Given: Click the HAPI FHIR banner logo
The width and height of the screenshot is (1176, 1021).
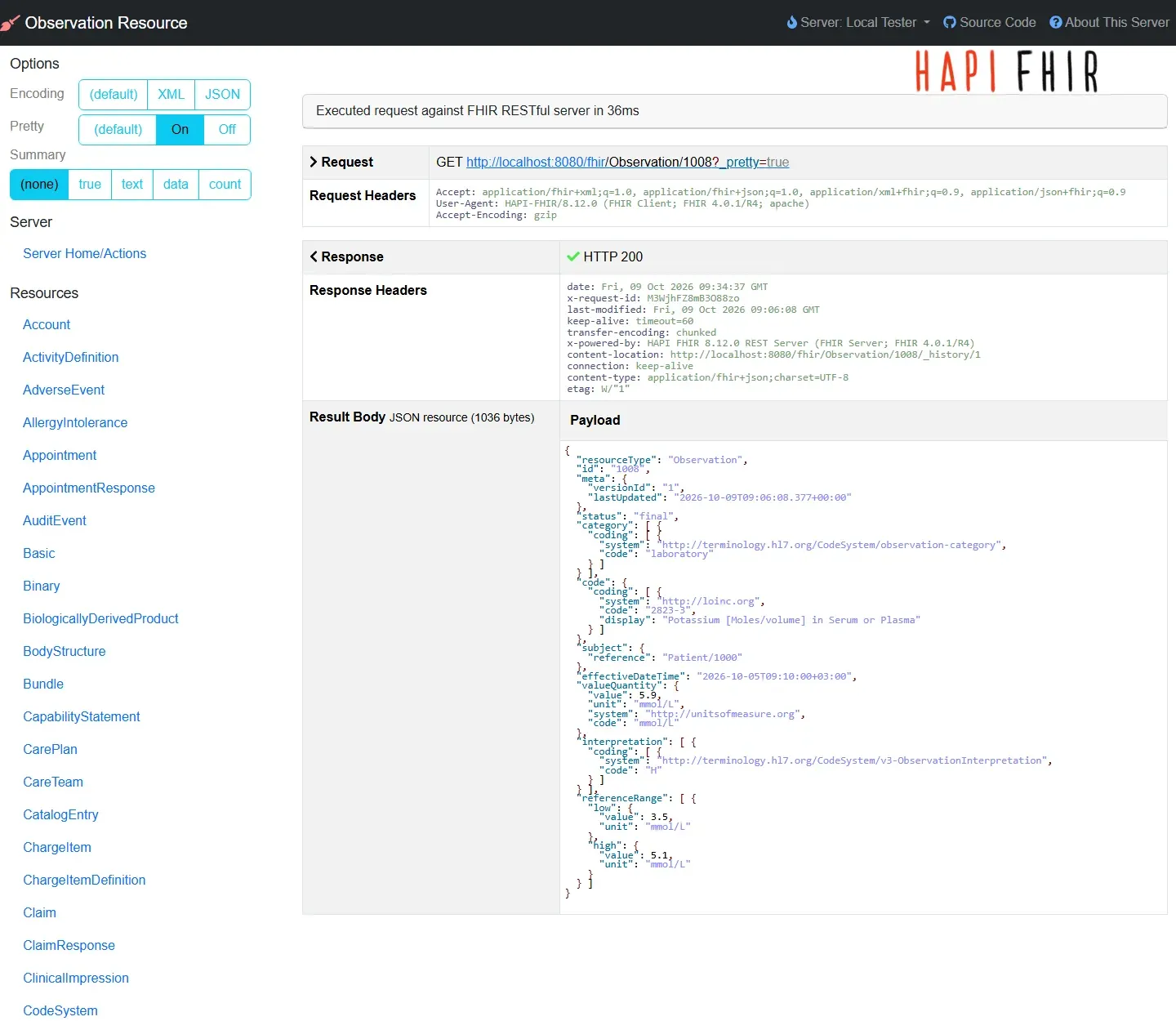Looking at the screenshot, I should [1007, 71].
